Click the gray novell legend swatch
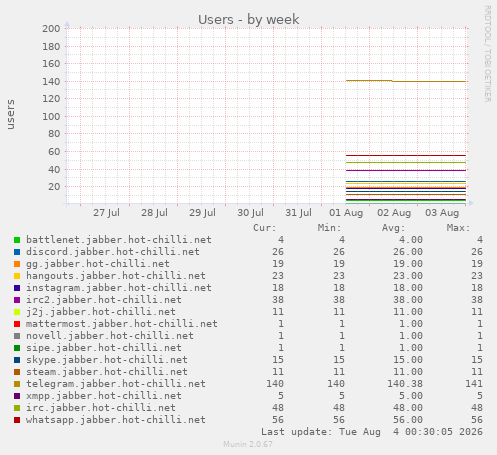Viewport: 497px width, 455px height. (17, 336)
